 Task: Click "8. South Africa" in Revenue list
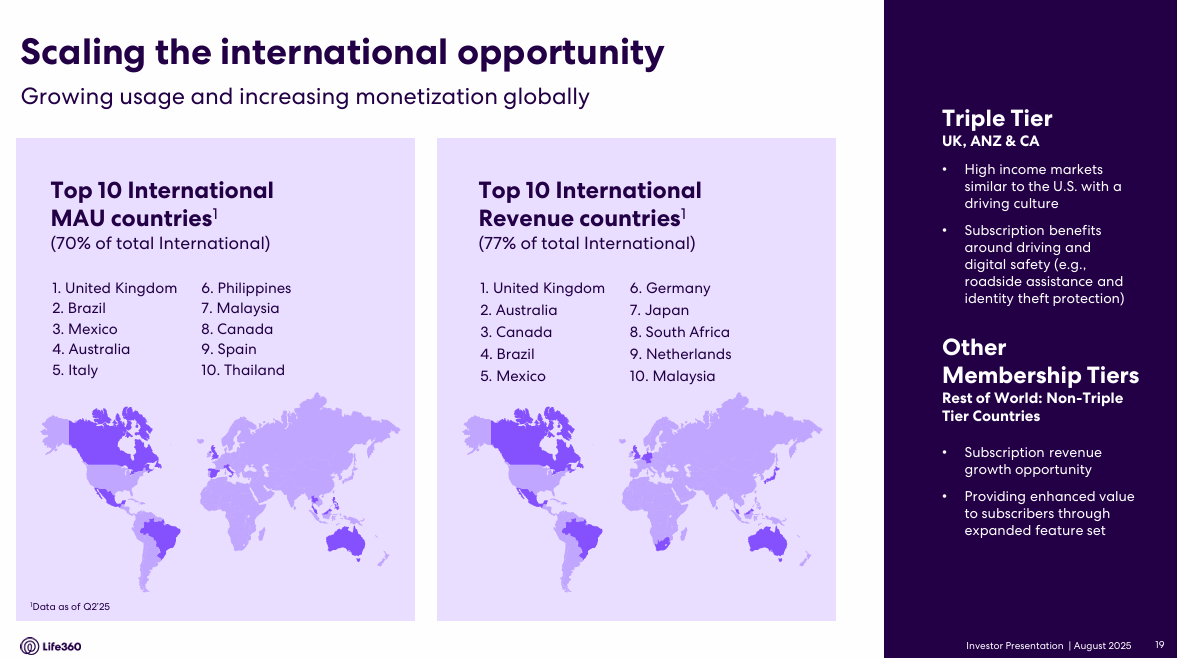(679, 332)
